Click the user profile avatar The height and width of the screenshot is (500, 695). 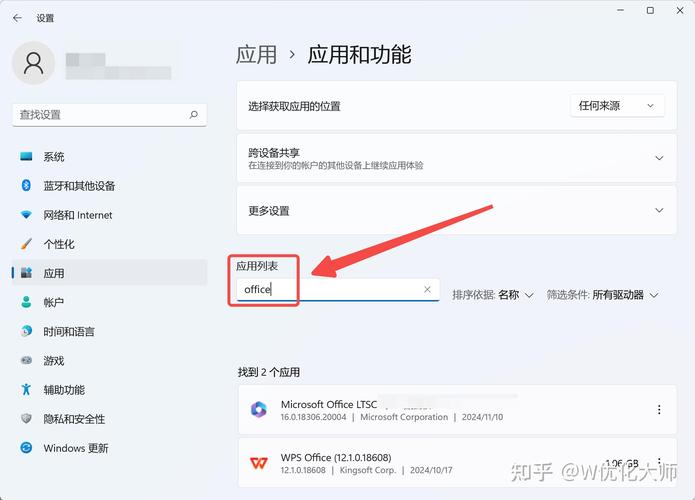34,63
